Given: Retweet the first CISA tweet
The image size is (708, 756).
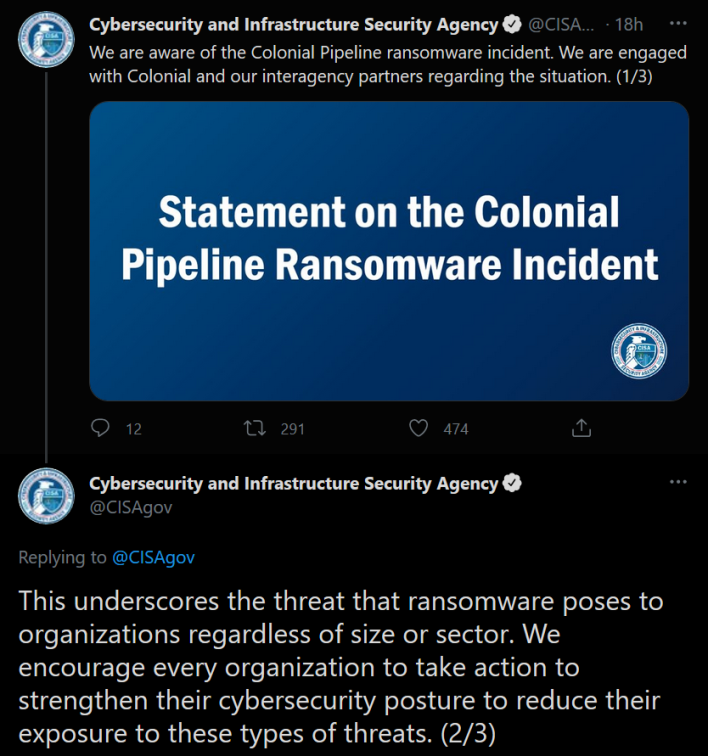Looking at the screenshot, I should [255, 428].
